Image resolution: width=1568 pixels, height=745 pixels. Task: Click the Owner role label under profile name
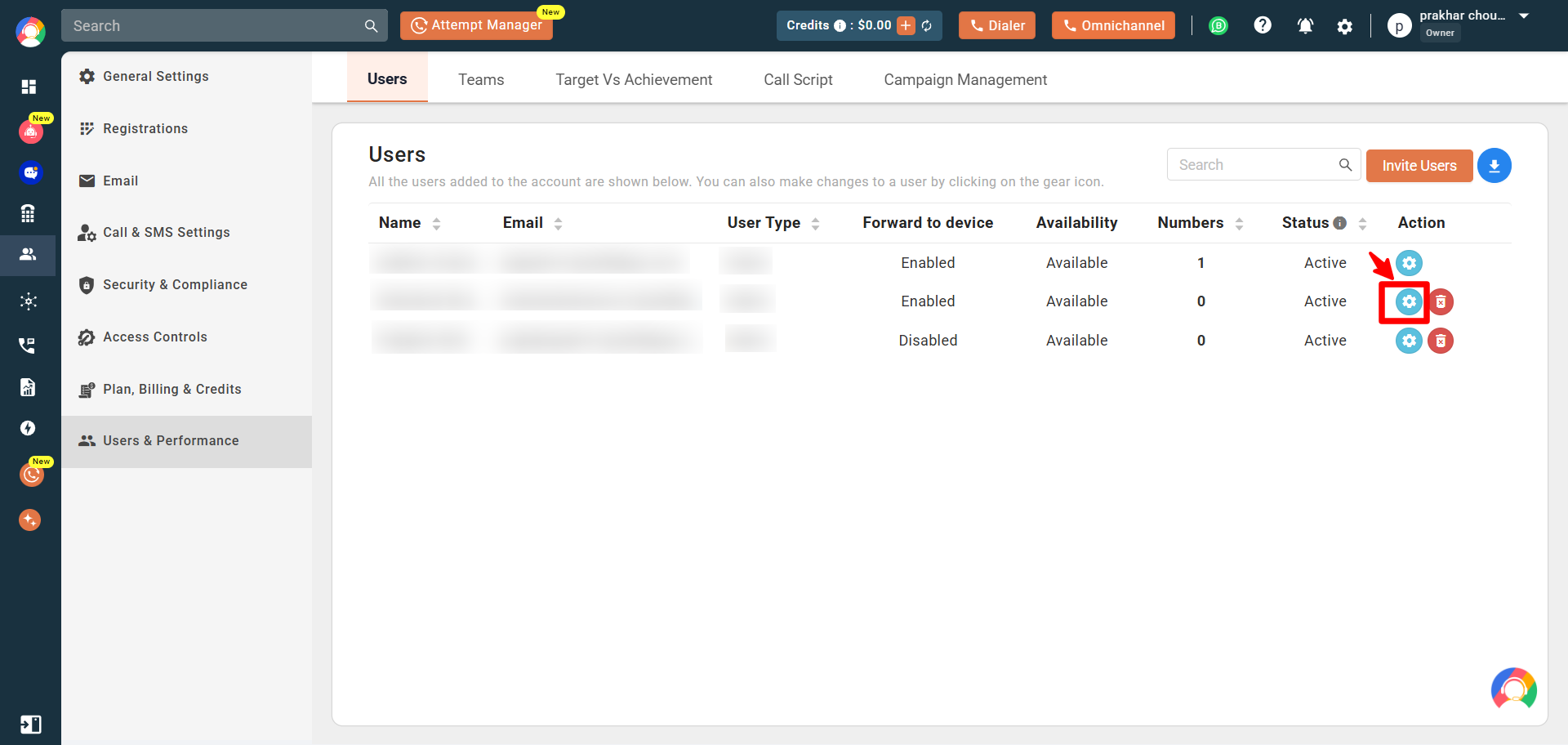(1440, 33)
